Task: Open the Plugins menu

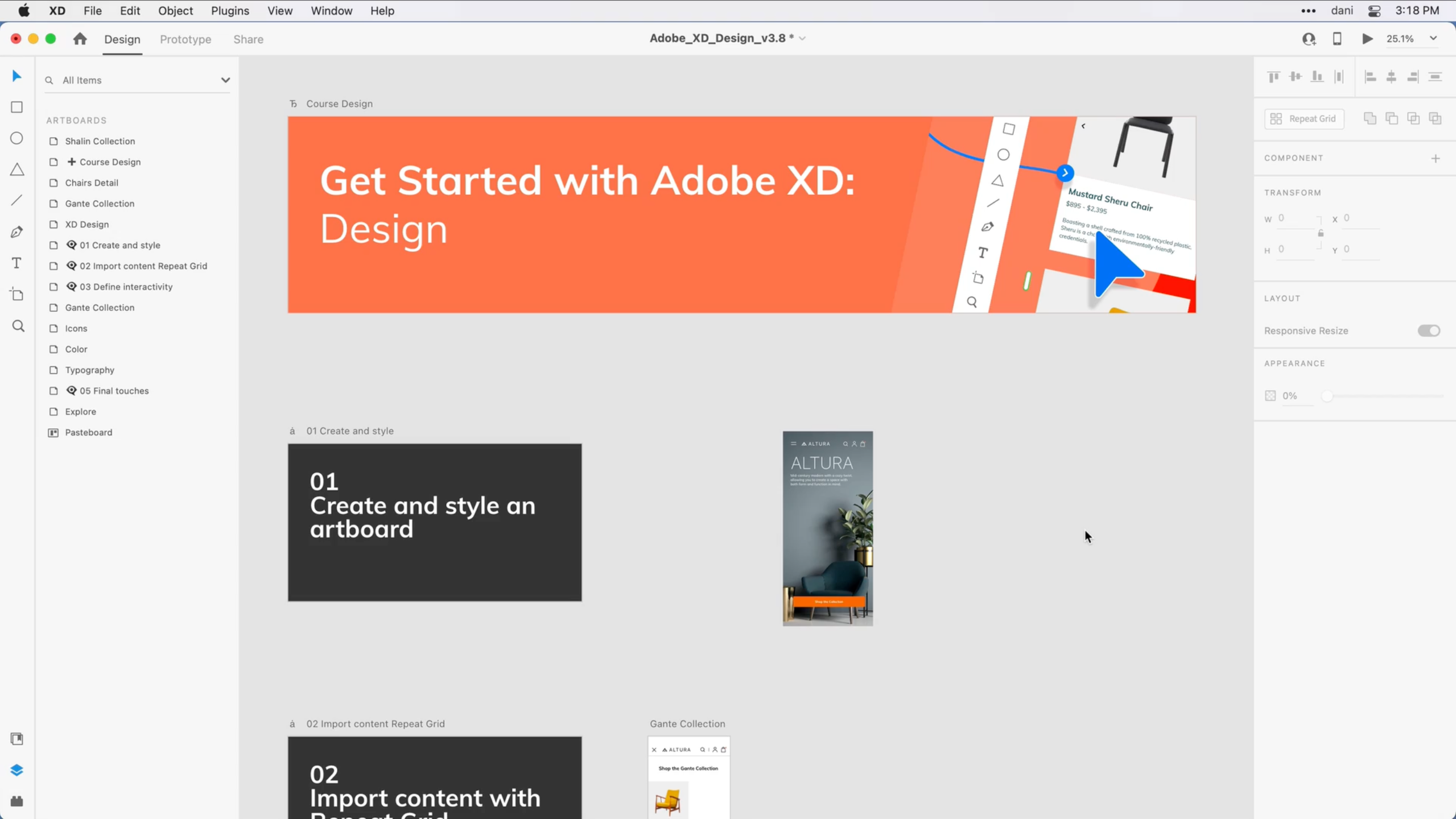Action: click(230, 11)
